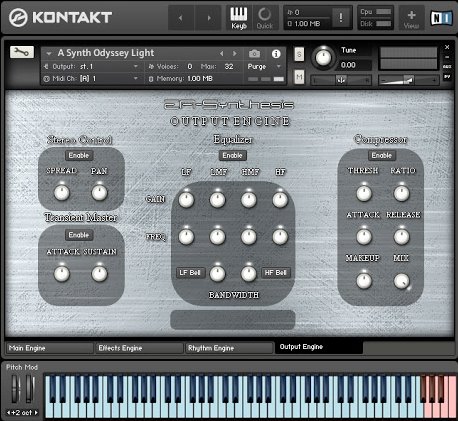Open the View options plus icon
This screenshot has height=421, width=458.
[x=411, y=18]
